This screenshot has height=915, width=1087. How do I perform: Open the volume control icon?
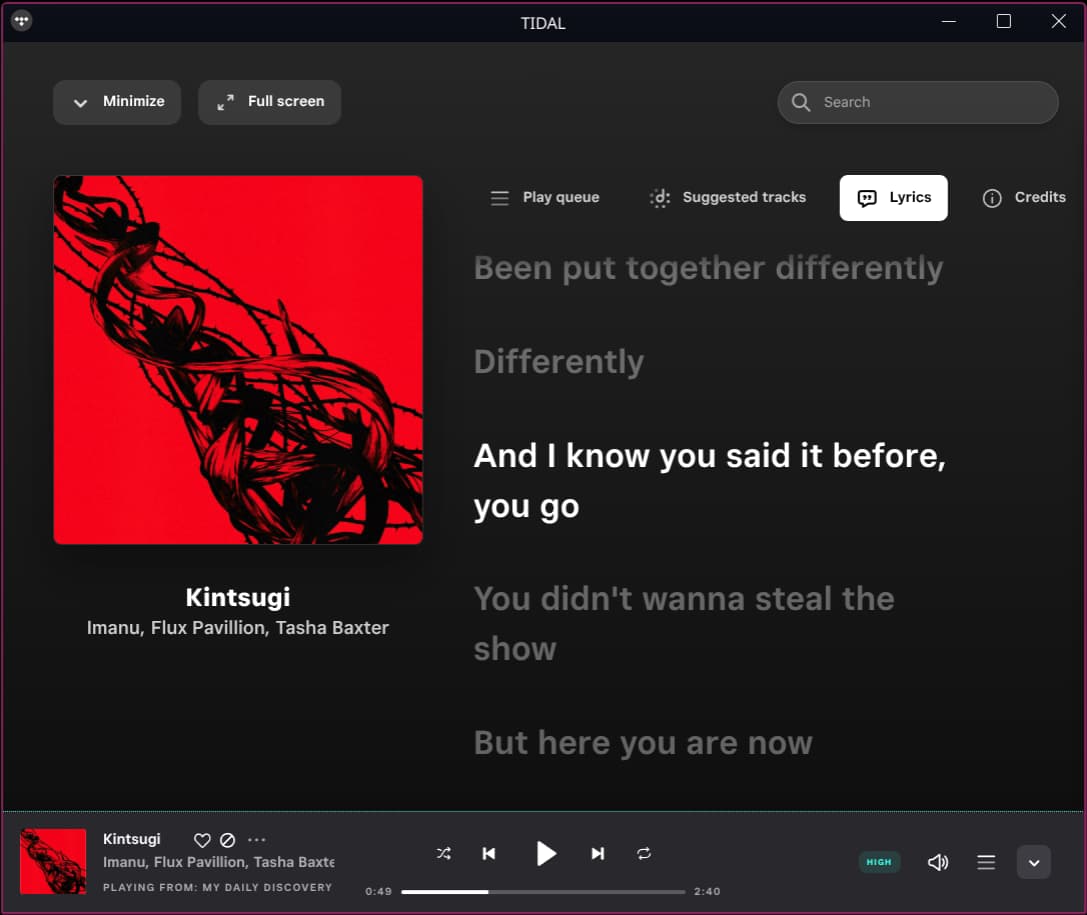[937, 861]
